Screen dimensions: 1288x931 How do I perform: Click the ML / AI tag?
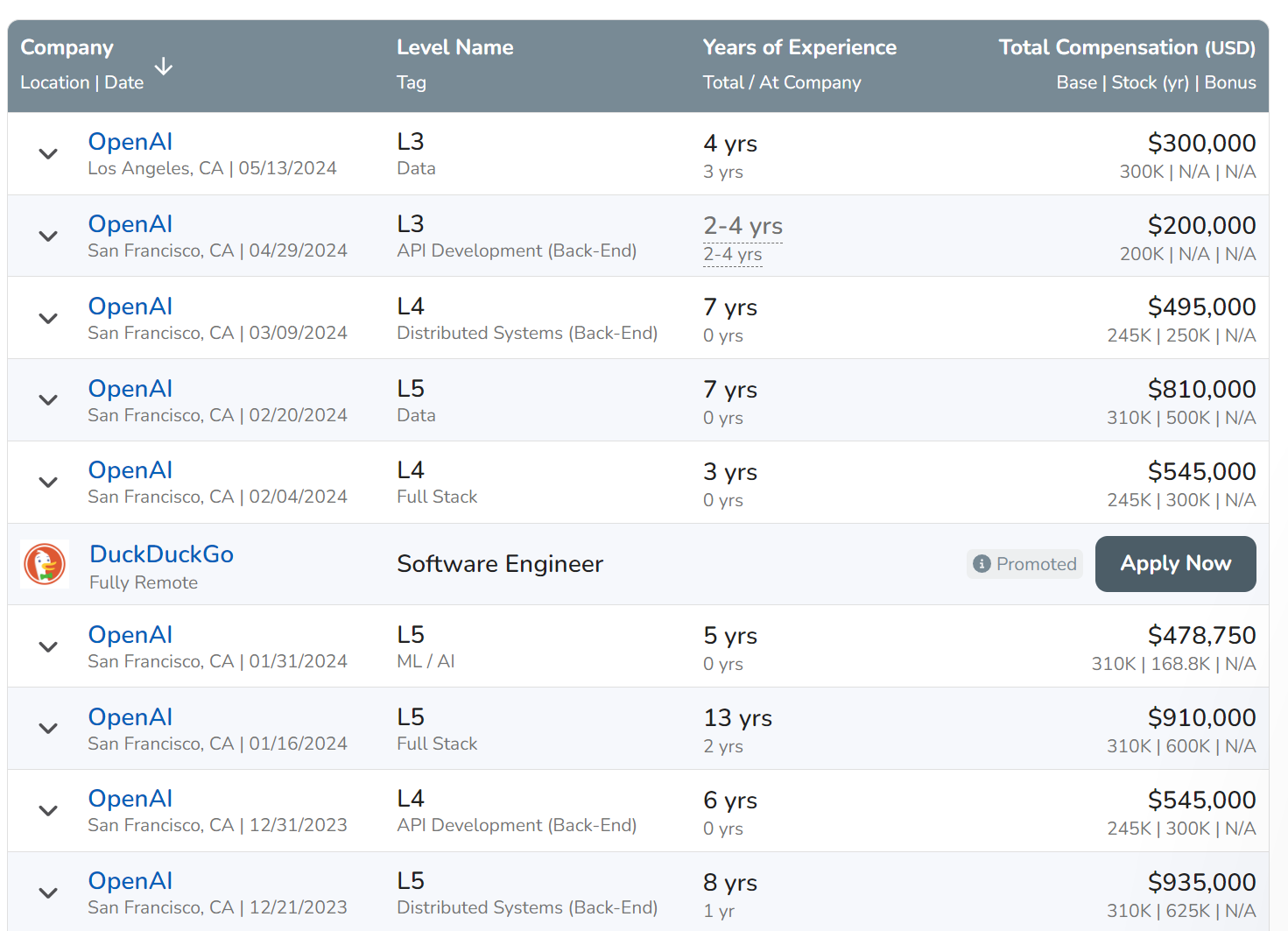(426, 661)
